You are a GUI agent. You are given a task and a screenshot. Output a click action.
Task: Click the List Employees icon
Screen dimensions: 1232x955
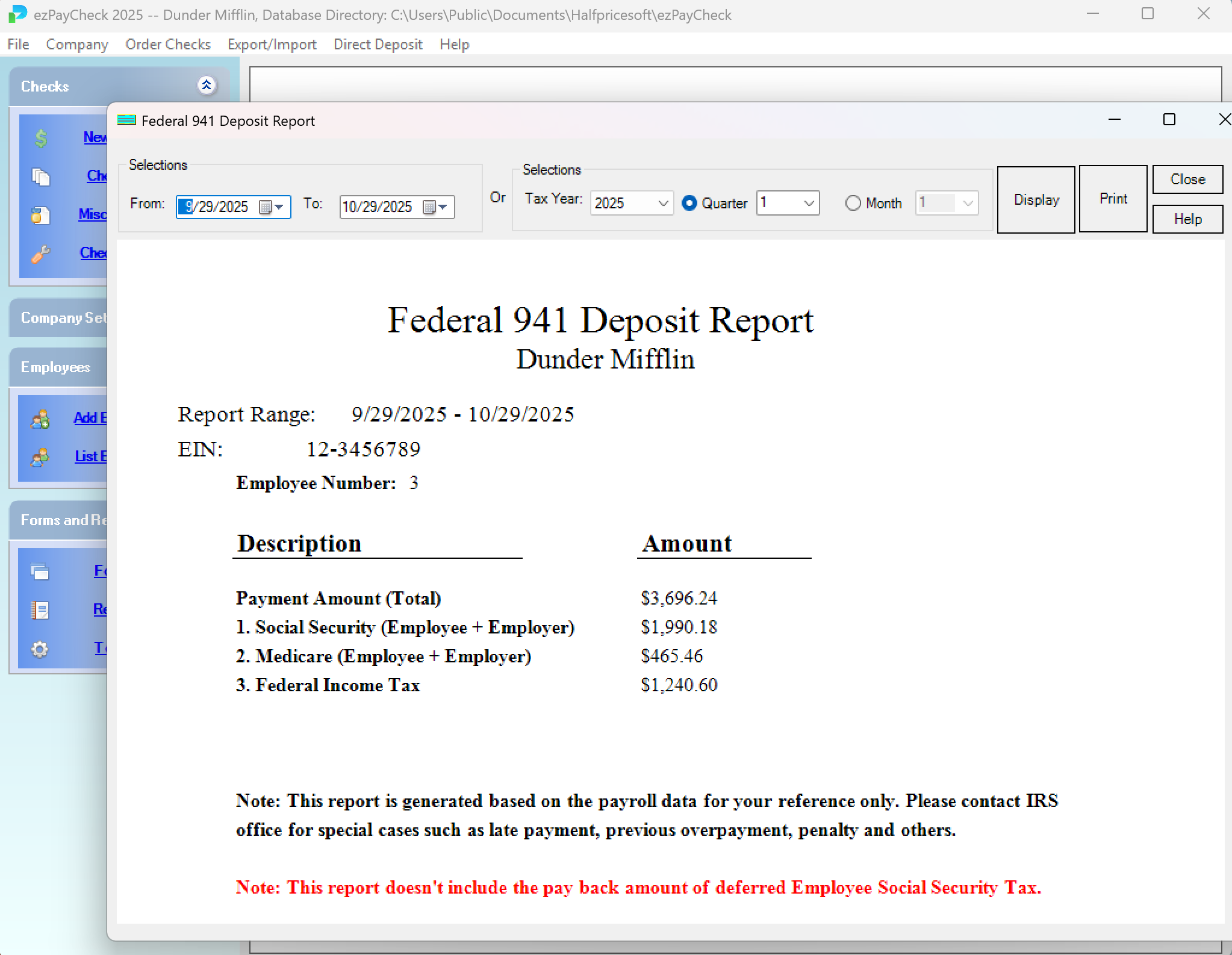coord(40,458)
